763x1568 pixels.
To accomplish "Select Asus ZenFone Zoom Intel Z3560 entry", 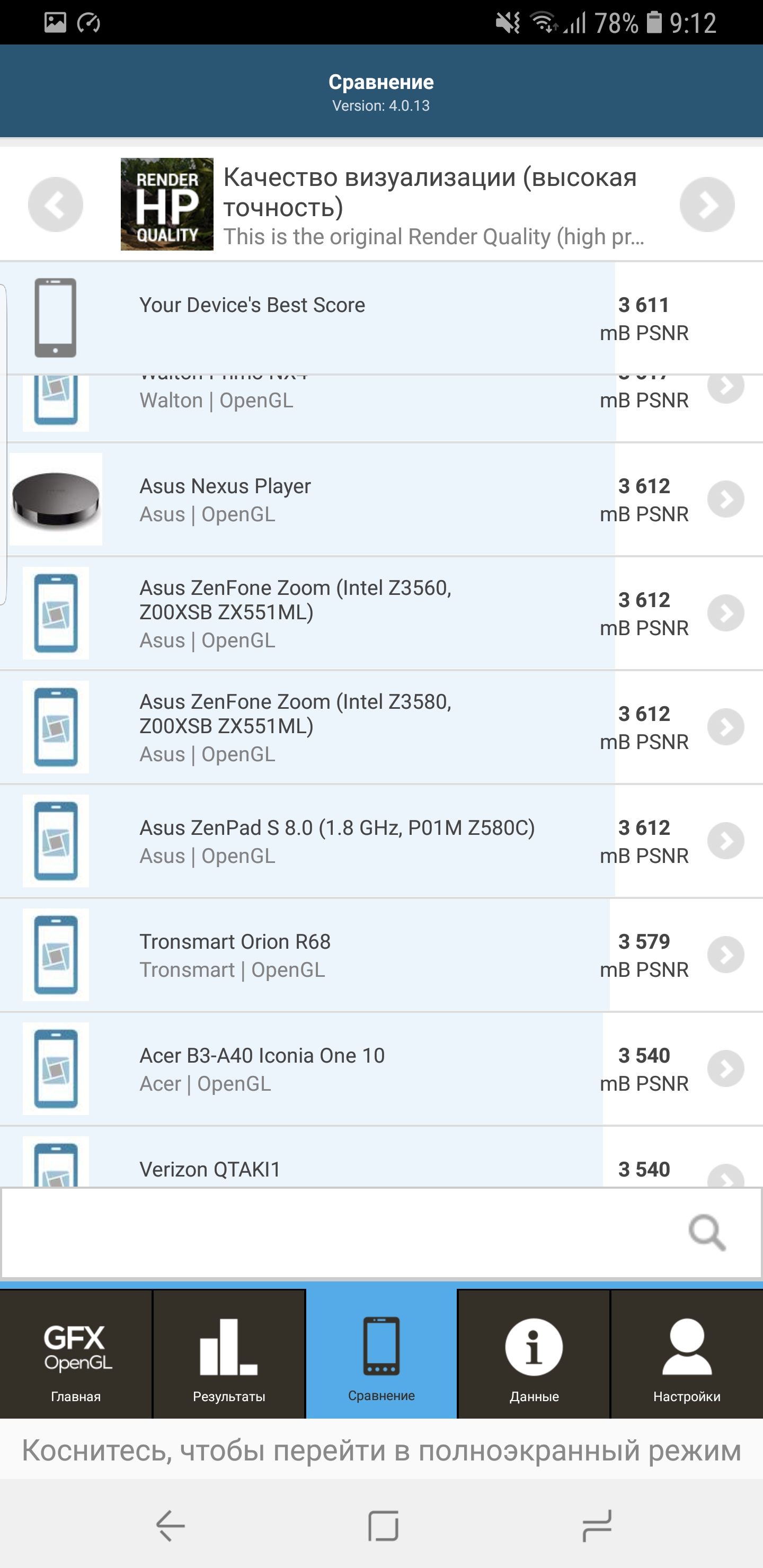I will pos(295,613).
